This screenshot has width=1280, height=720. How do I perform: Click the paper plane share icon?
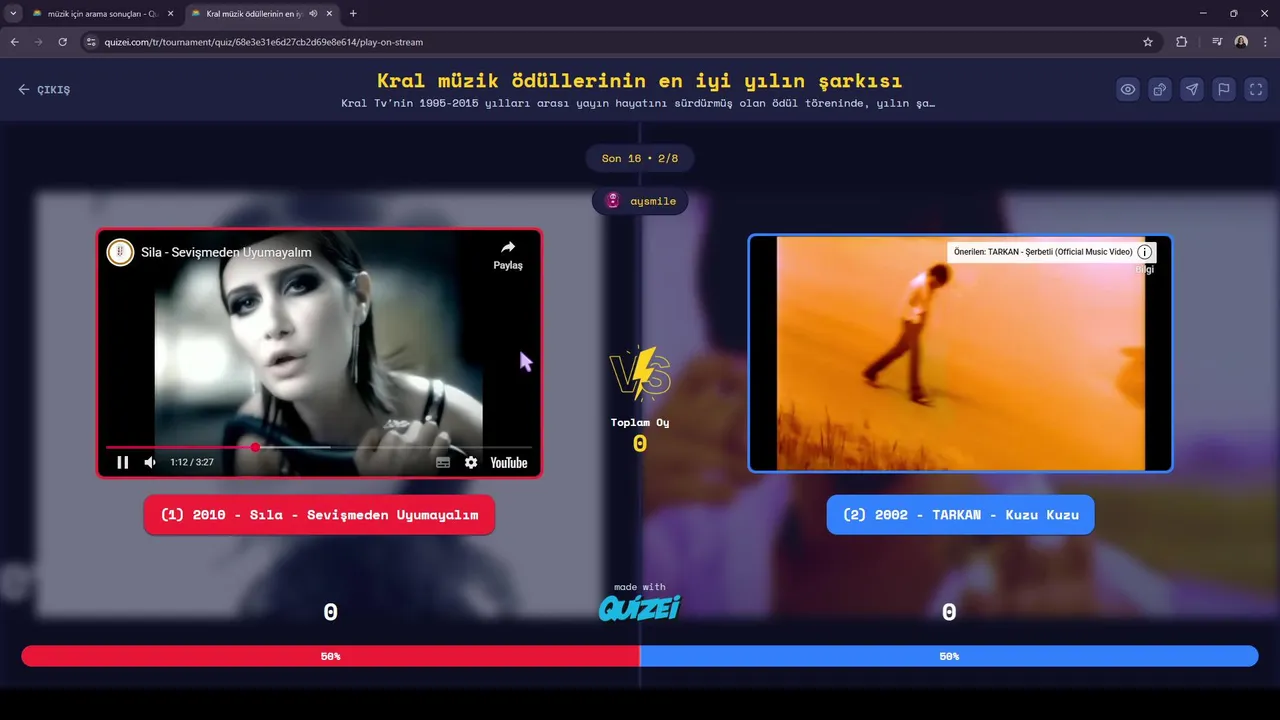pos(1192,89)
